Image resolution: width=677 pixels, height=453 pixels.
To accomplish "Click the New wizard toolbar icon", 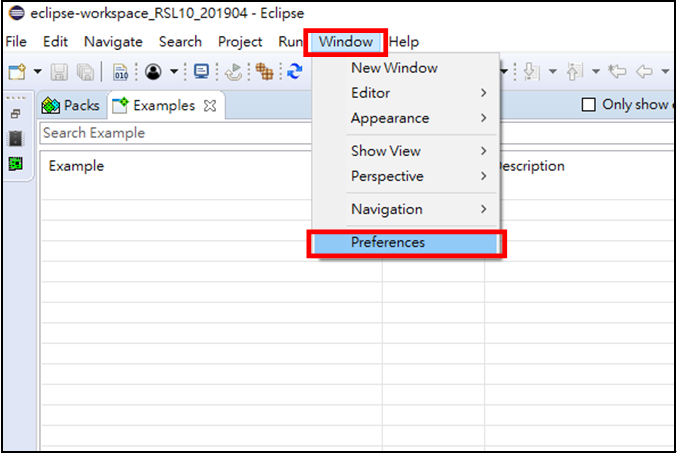I will (16, 71).
